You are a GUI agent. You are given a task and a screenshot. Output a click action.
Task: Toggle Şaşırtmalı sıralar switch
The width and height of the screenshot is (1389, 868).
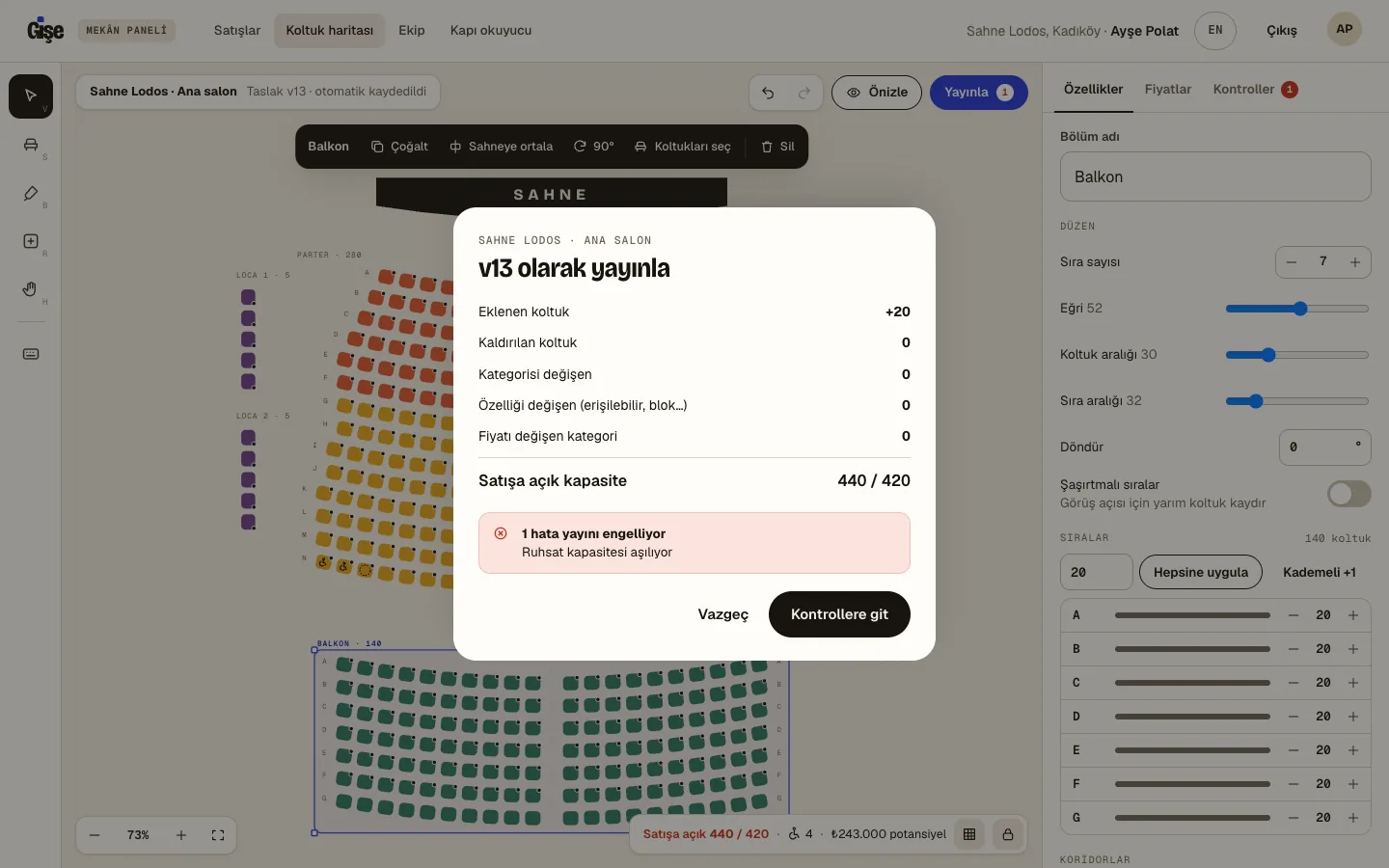pyautogui.click(x=1348, y=494)
